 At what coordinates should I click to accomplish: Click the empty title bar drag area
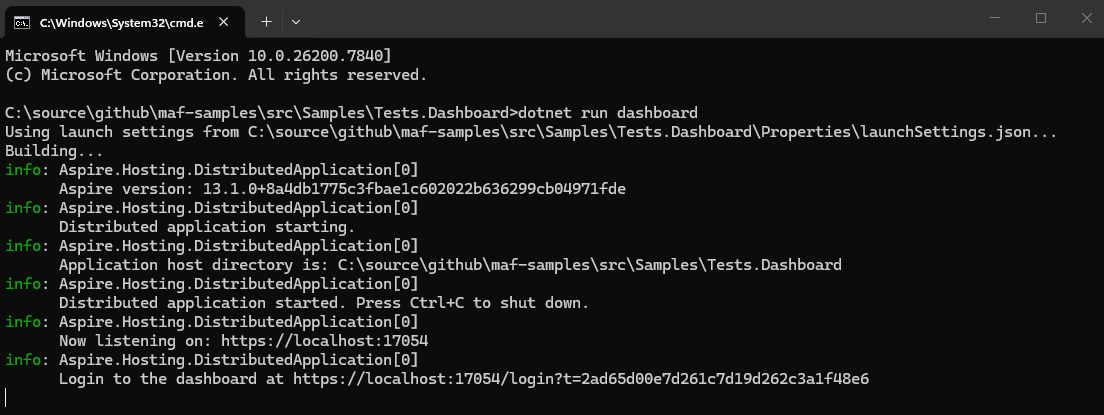(x=640, y=20)
